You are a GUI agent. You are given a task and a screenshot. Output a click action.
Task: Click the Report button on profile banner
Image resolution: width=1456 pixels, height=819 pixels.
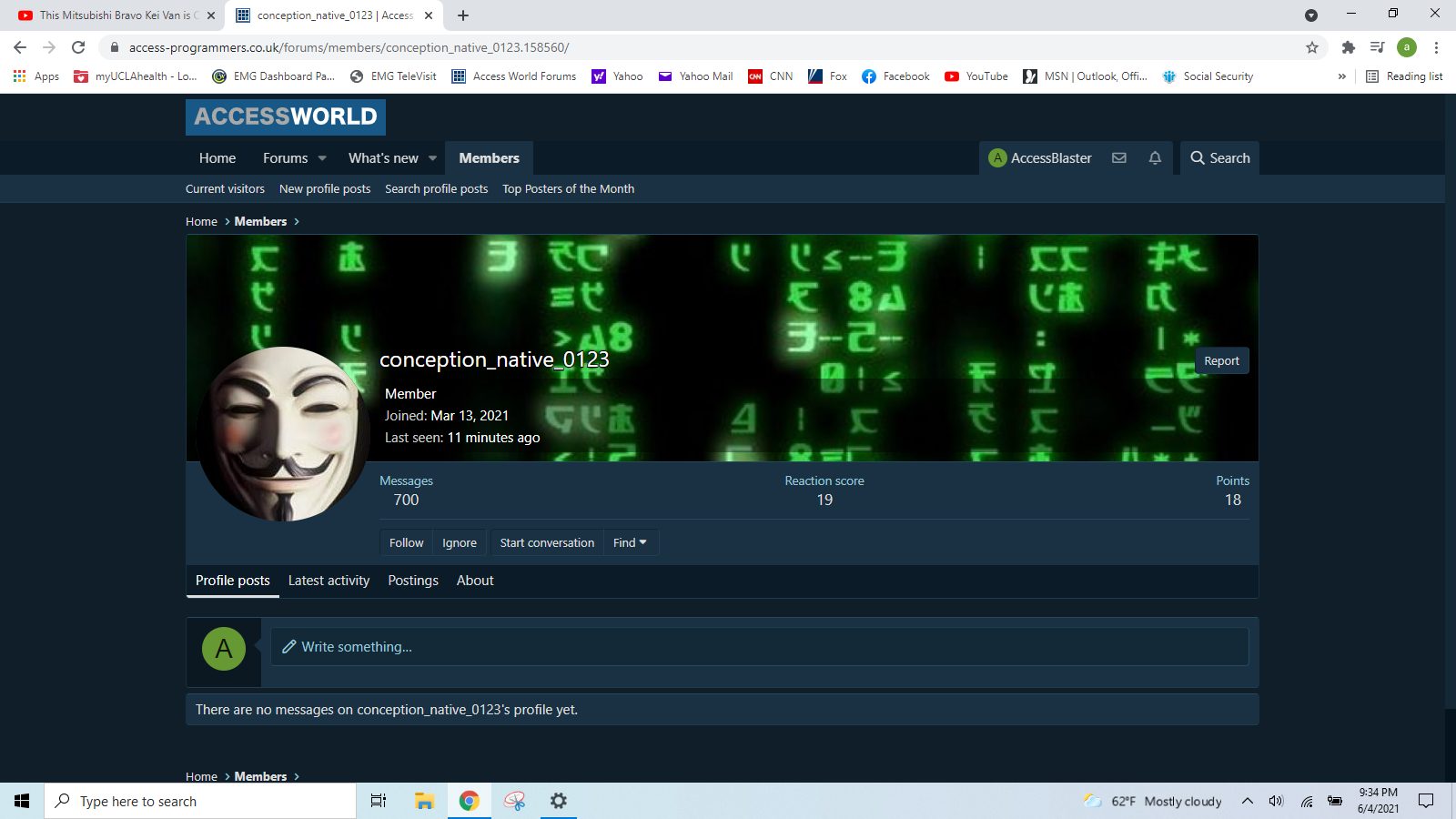pos(1221,360)
